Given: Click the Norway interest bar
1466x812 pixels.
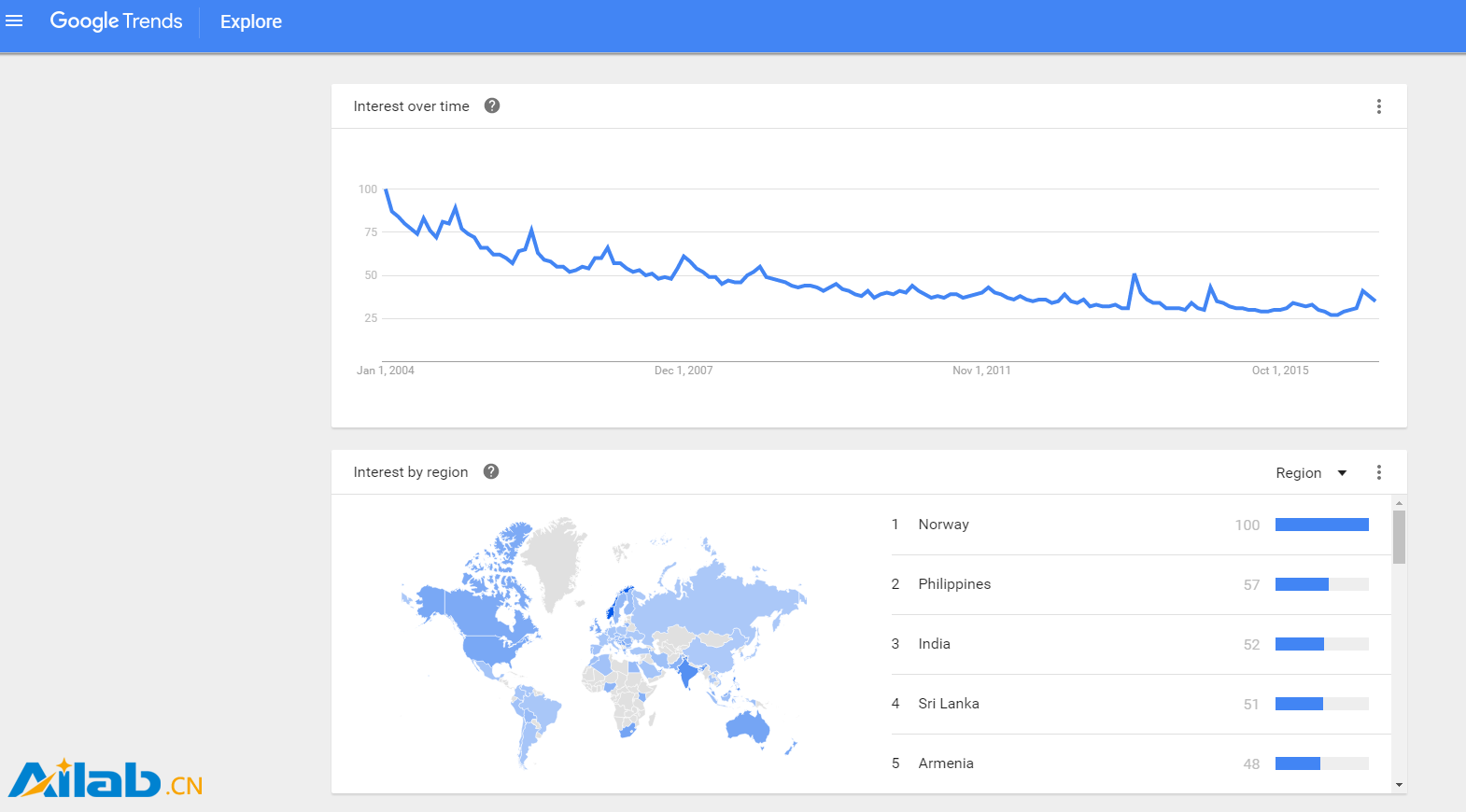Looking at the screenshot, I should 1321,525.
